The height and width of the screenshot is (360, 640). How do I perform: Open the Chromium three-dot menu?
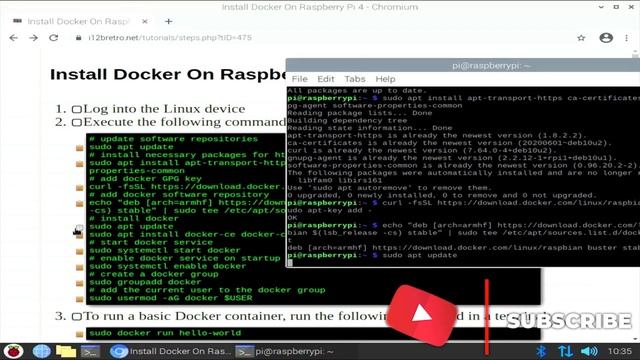627,38
